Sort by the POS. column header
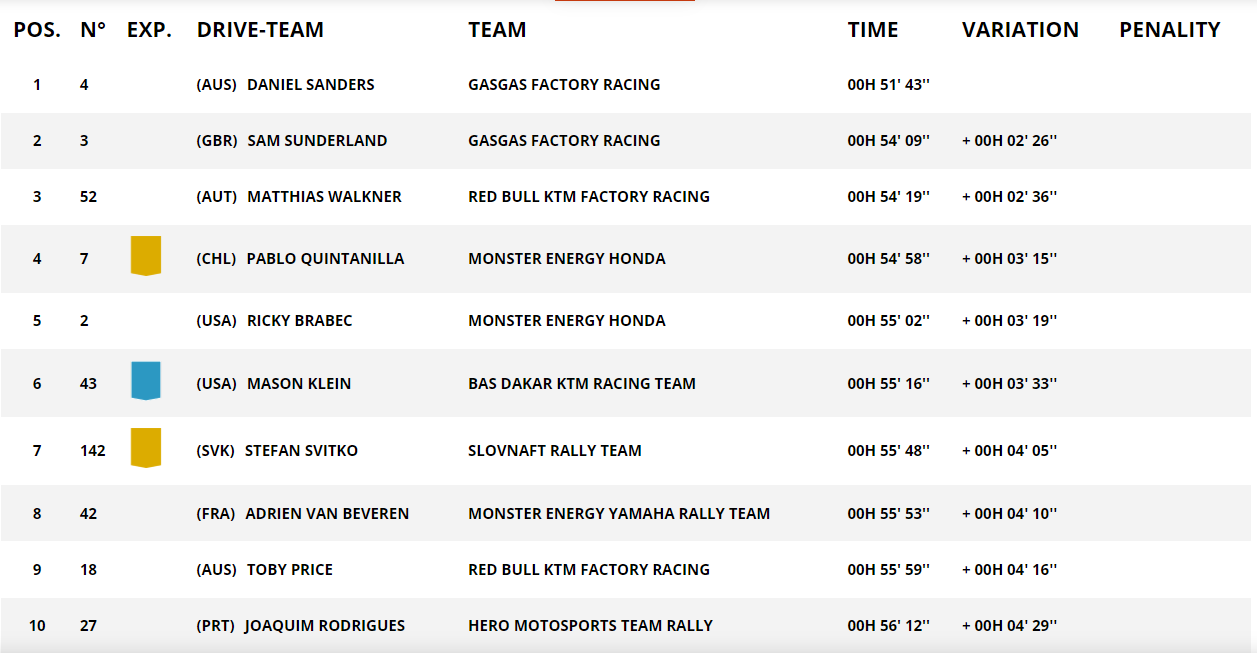This screenshot has width=1257, height=653. 37,30
